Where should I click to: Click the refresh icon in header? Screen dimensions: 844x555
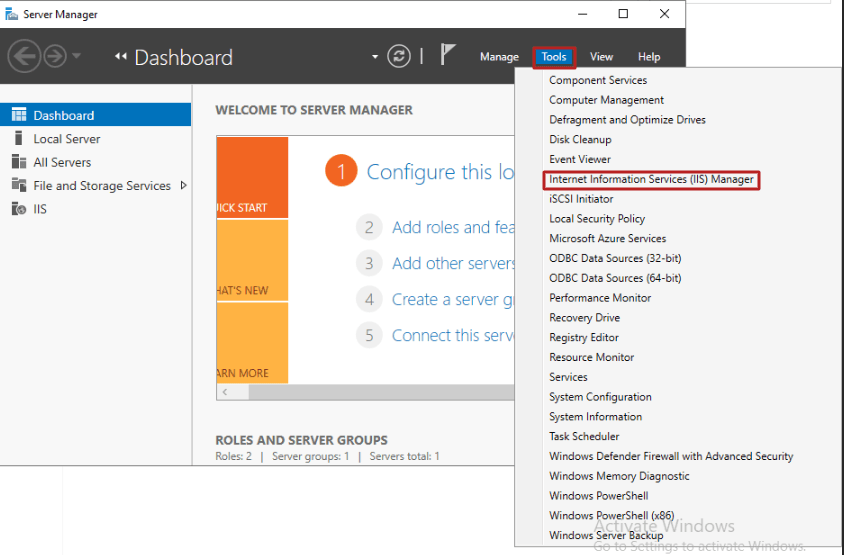pyautogui.click(x=399, y=56)
